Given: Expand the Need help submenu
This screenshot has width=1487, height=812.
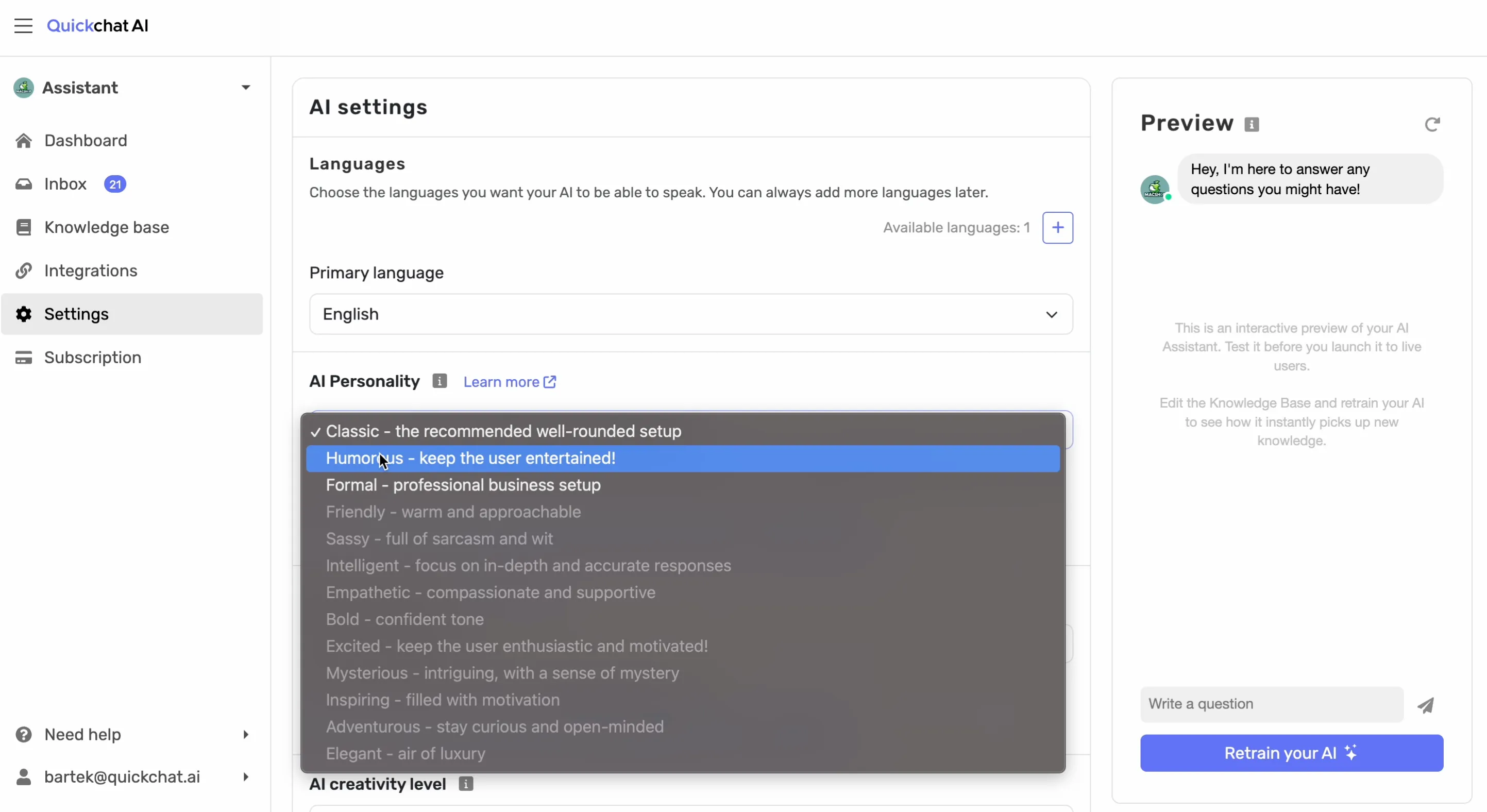Looking at the screenshot, I should point(246,735).
